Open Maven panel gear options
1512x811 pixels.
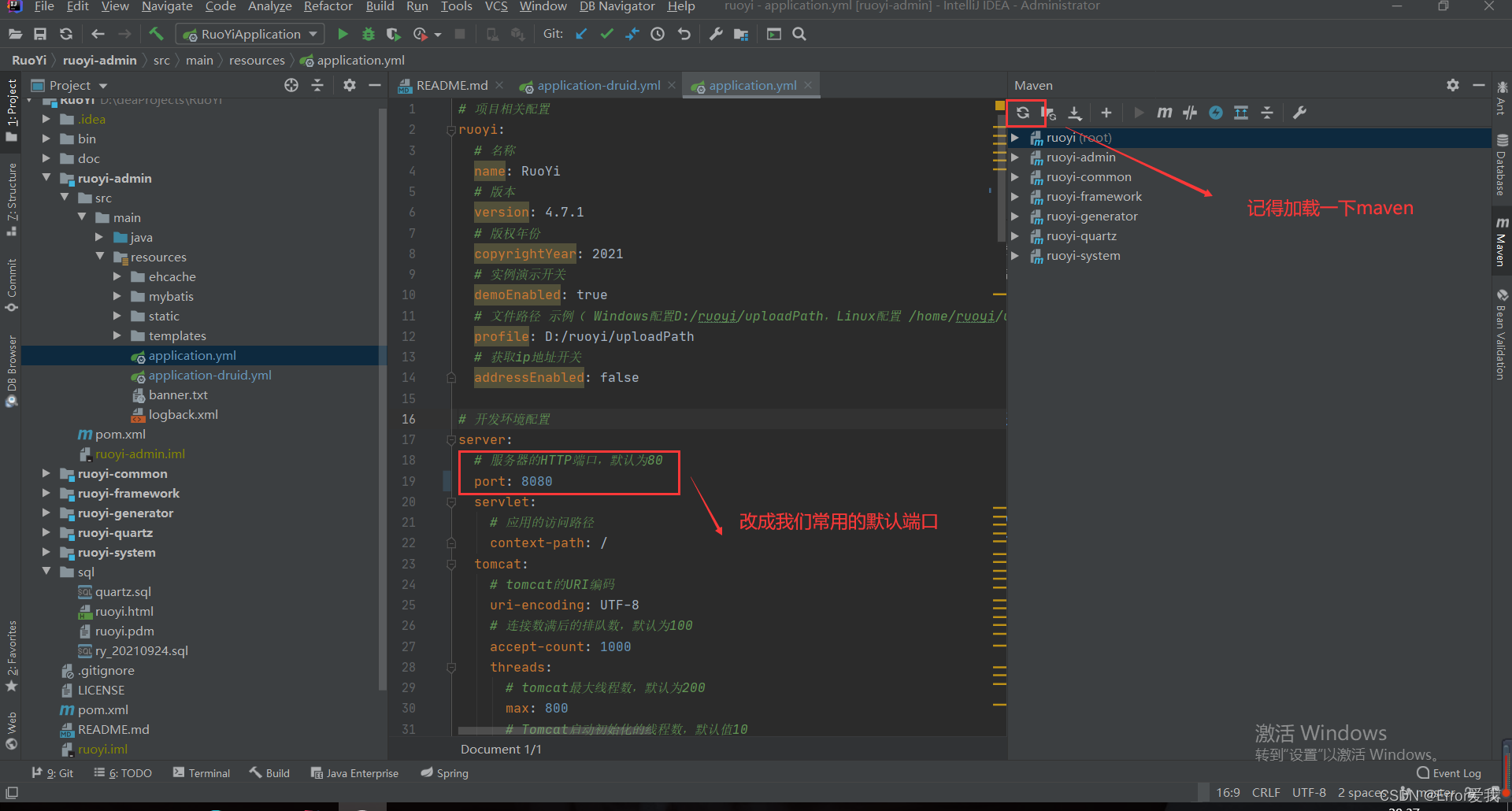1453,85
